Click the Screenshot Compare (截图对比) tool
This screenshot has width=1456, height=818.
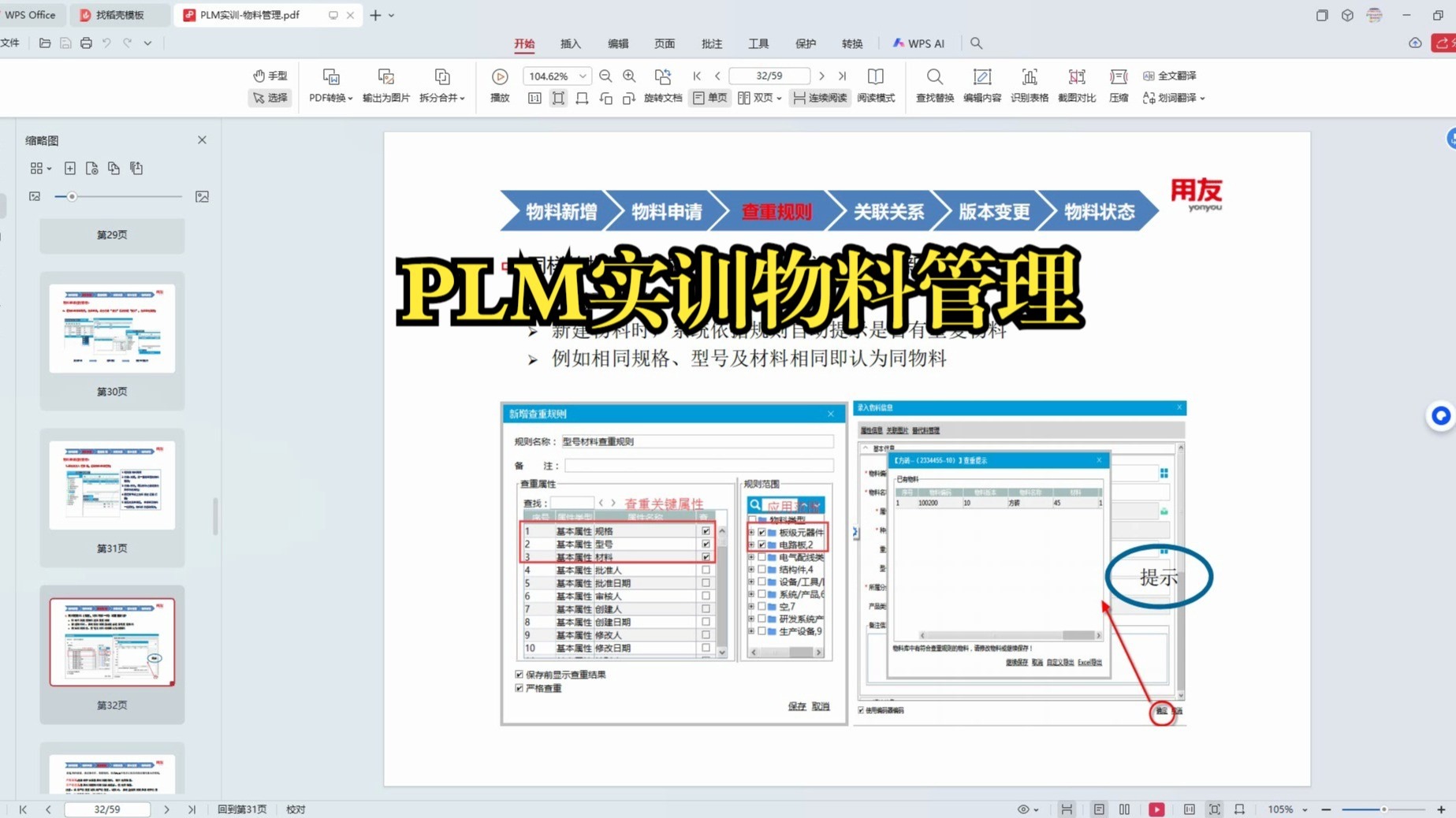tap(1077, 85)
